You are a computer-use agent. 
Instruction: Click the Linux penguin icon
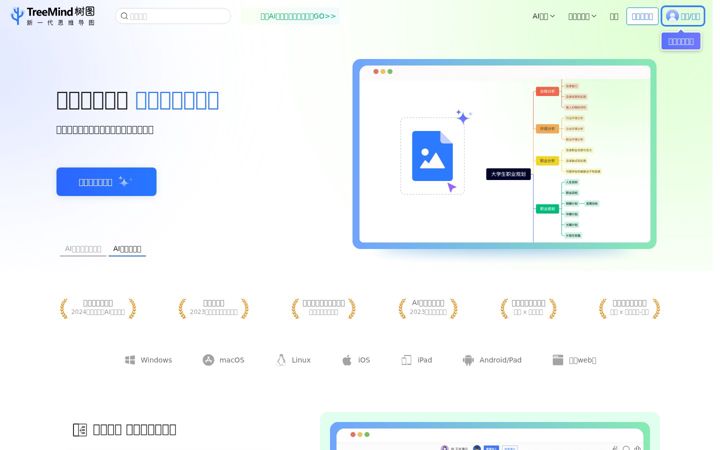click(281, 360)
